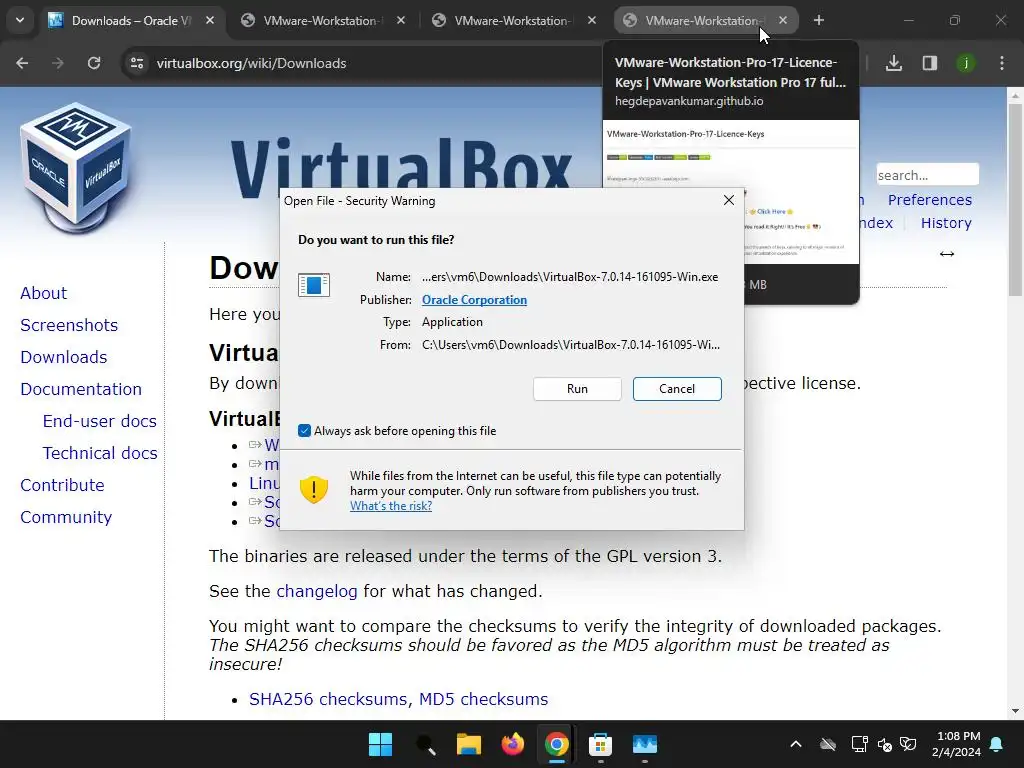Open Chrome three-dot menu
Screen dimensions: 1024x768
(1002, 63)
